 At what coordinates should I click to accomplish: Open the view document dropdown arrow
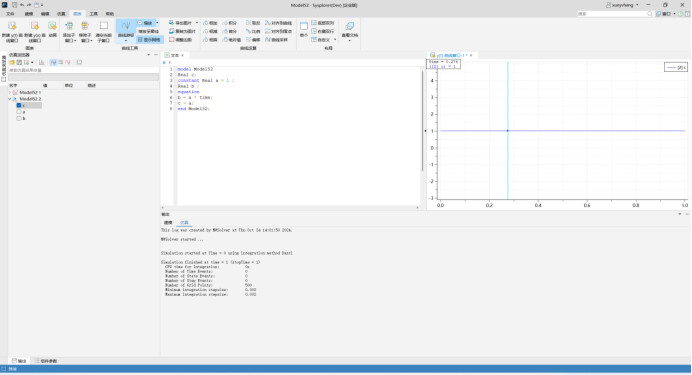pyautogui.click(x=350, y=41)
